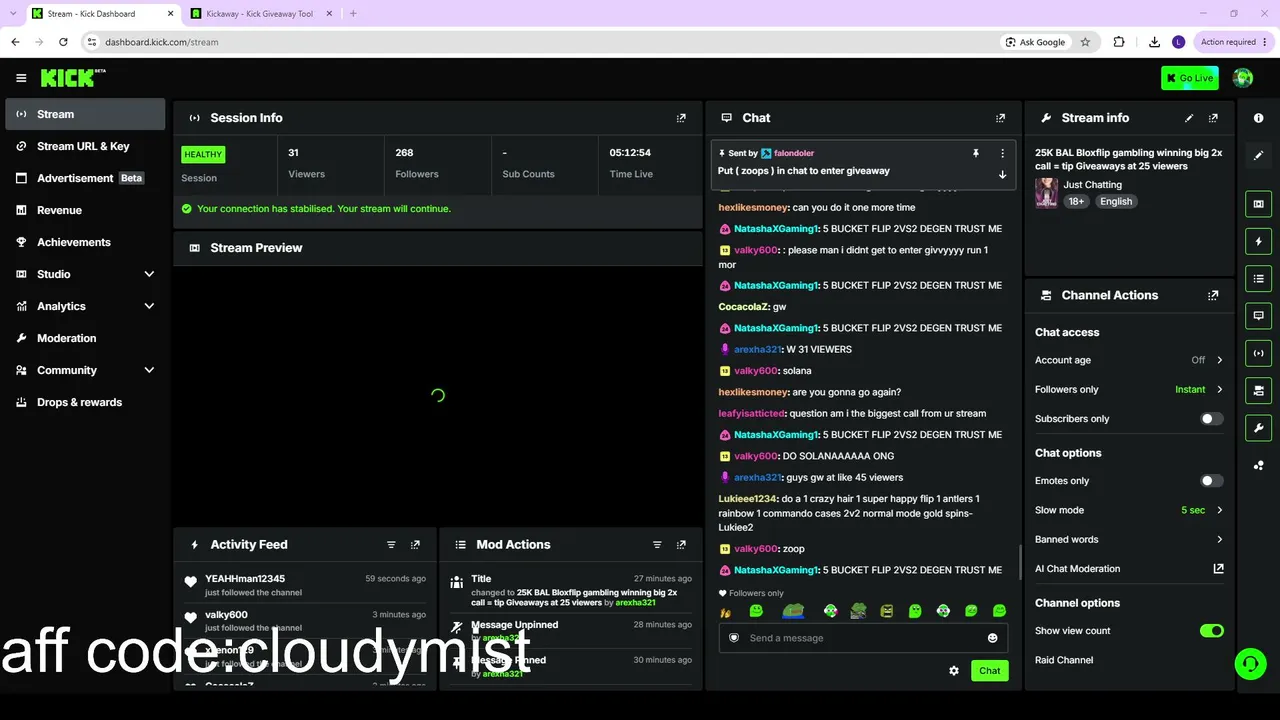Open Account age setting options
The height and width of the screenshot is (720, 1280).
[1129, 360]
